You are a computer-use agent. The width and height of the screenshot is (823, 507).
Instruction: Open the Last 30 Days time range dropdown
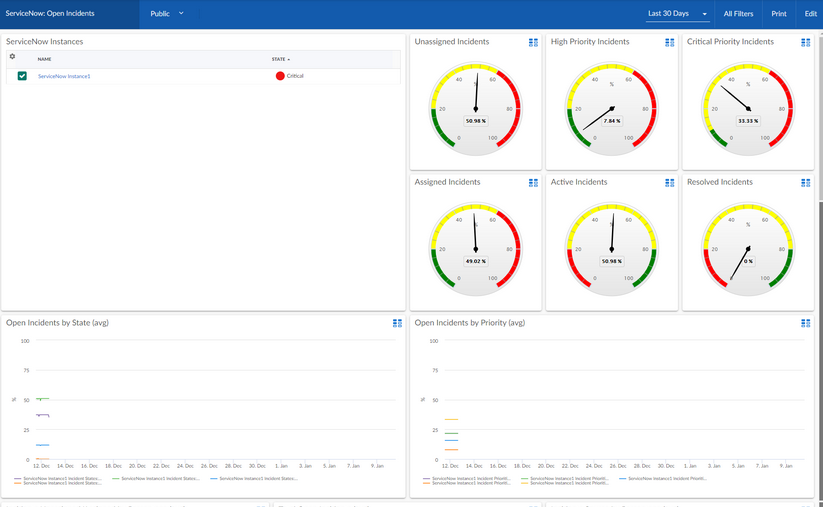click(678, 14)
